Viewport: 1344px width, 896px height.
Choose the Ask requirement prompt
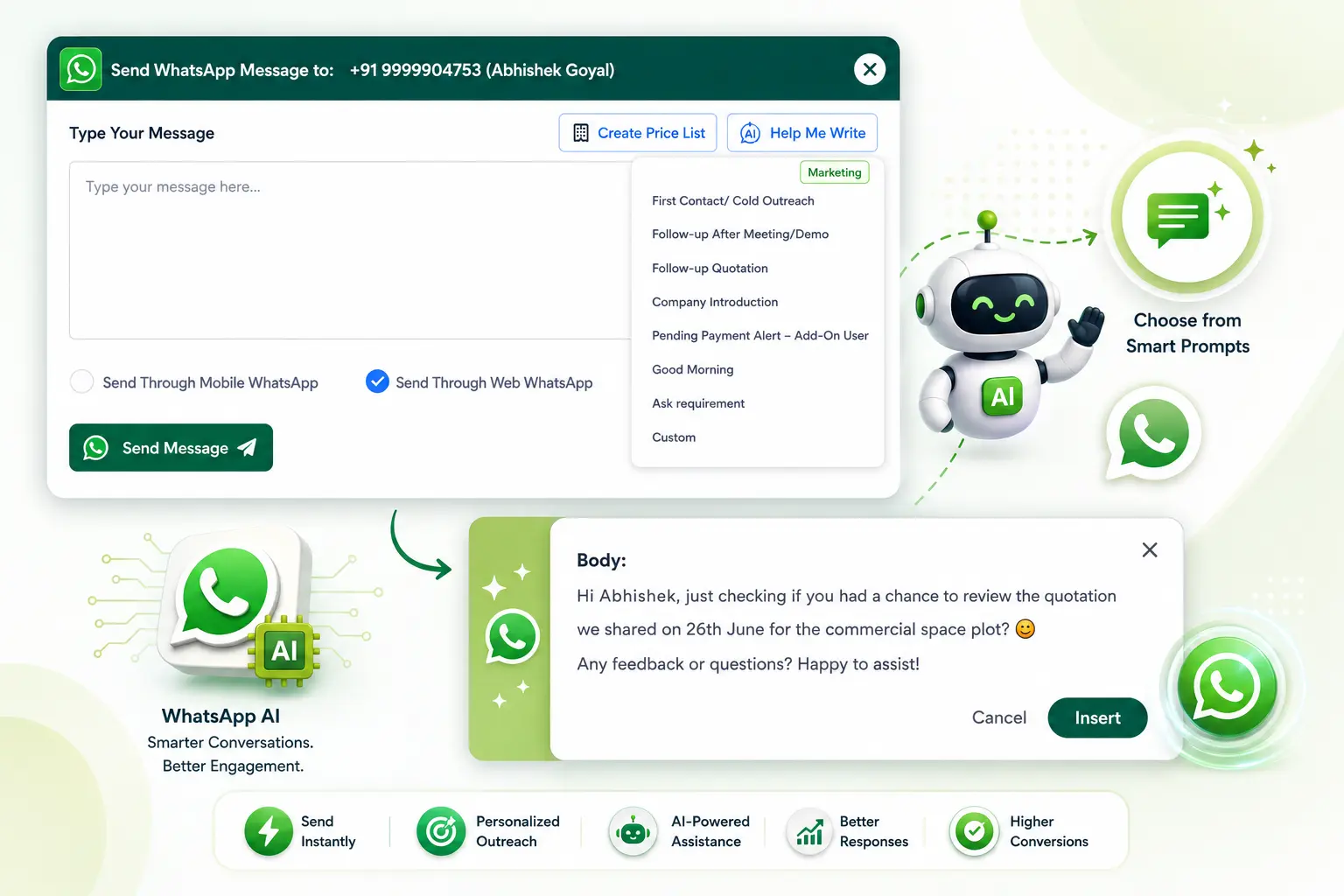point(698,403)
